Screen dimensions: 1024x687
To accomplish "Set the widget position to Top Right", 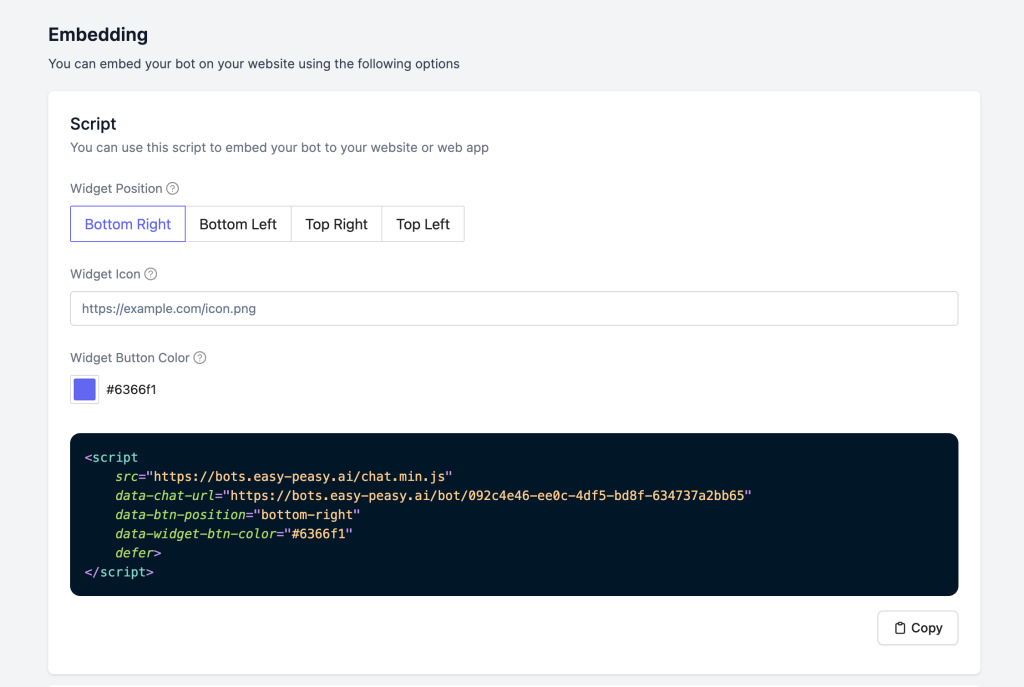I will [336, 224].
